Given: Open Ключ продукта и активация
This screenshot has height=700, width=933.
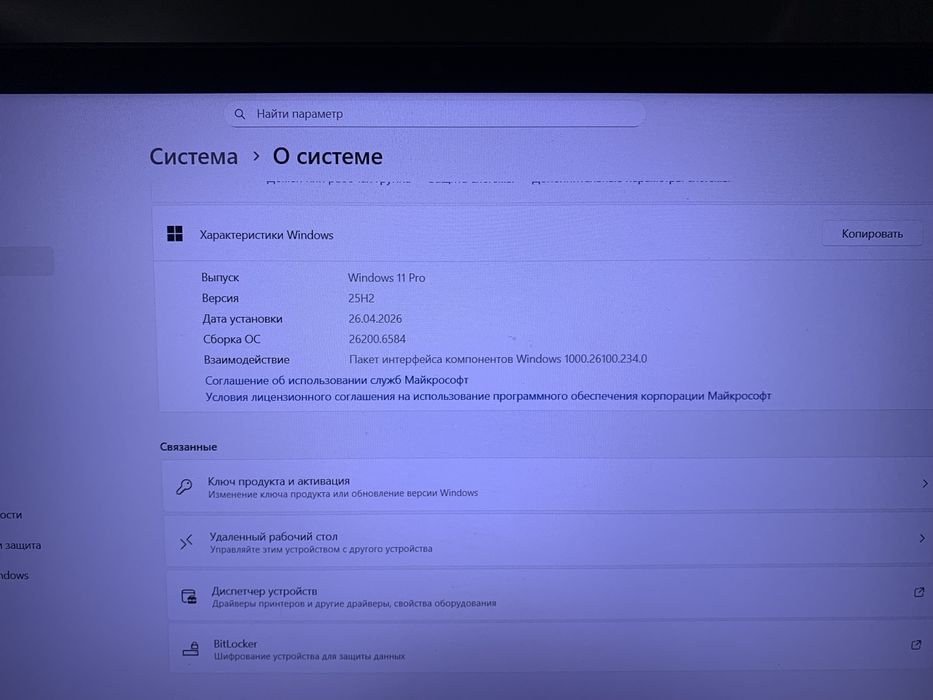Looking at the screenshot, I should coord(547,486).
